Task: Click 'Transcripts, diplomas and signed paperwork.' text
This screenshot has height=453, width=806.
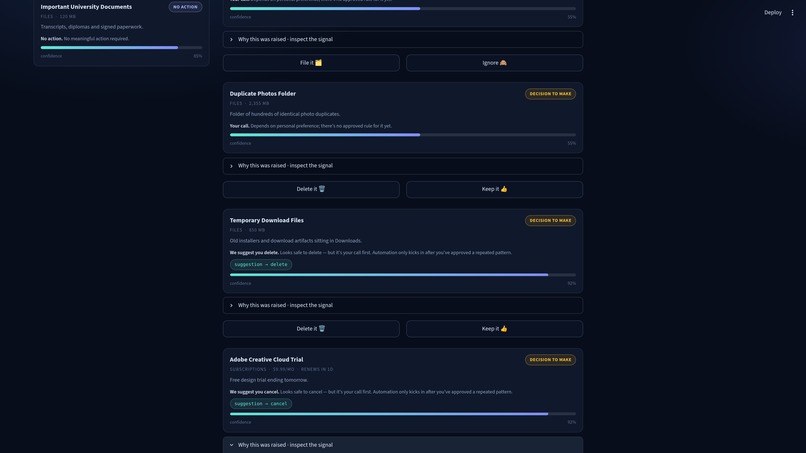Action: point(92,27)
